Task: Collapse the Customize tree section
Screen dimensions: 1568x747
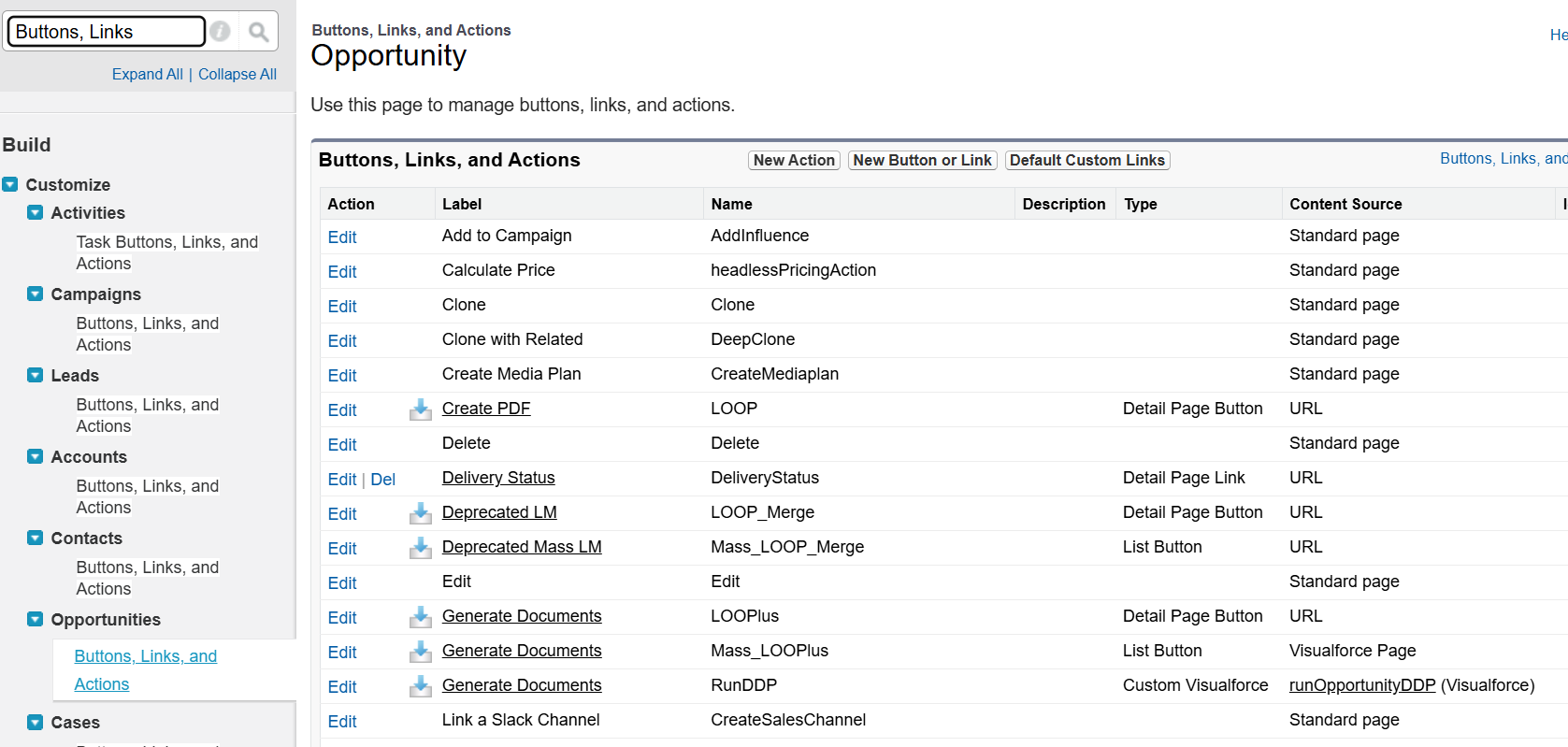Action: [x=10, y=184]
